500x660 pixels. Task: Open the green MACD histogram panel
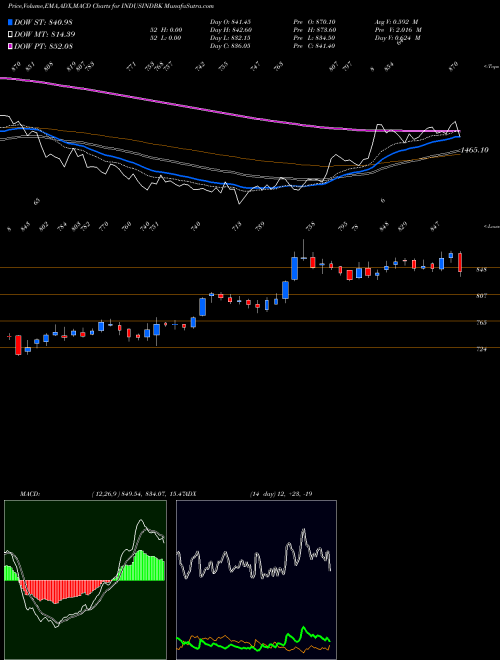click(x=85, y=580)
